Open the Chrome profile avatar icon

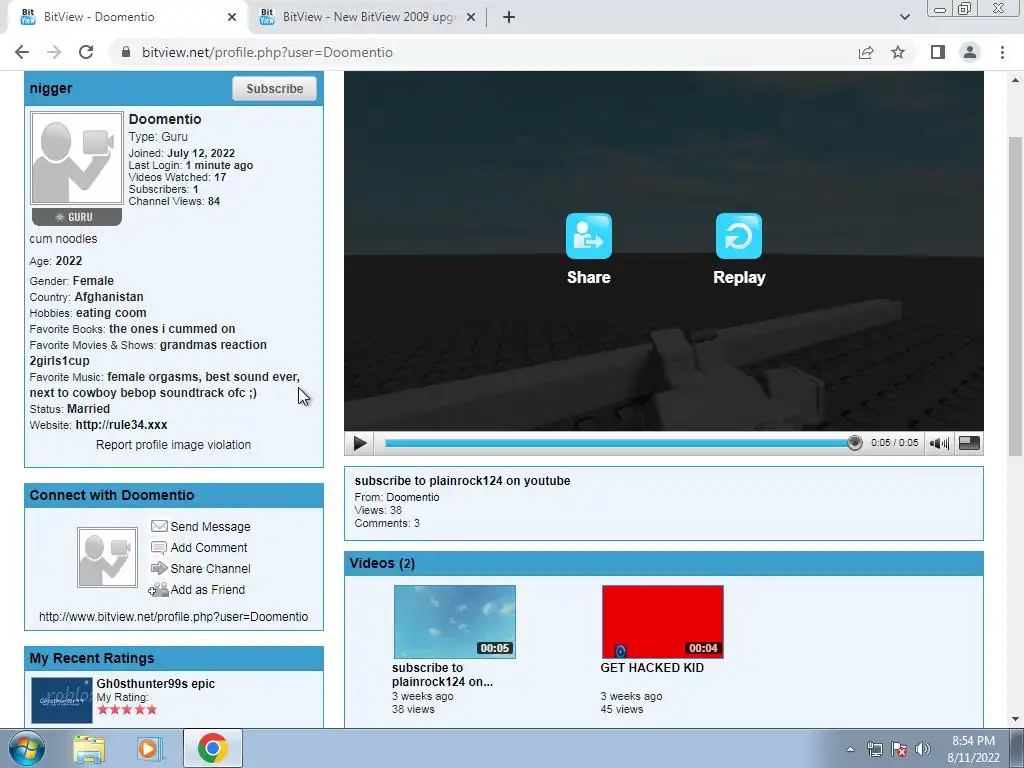click(970, 52)
